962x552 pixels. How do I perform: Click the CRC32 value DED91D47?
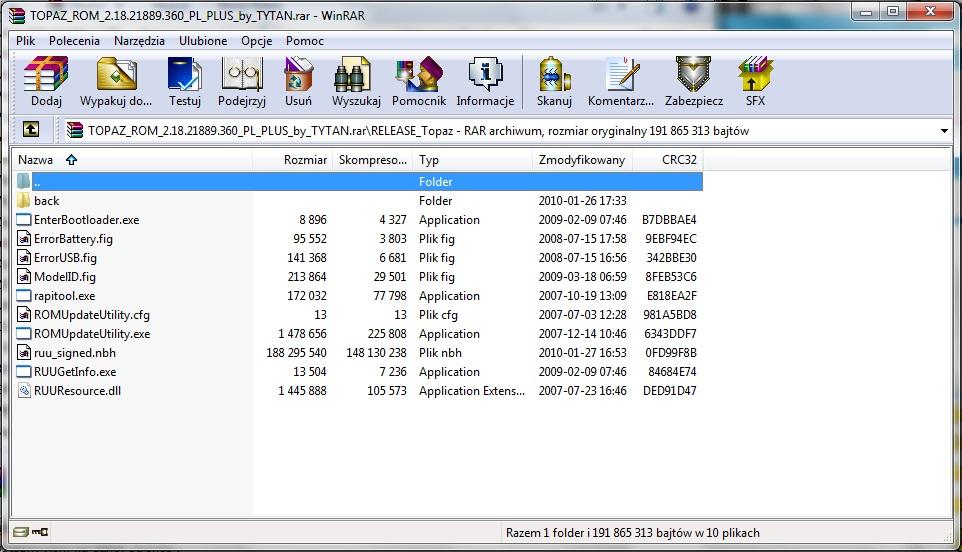click(670, 391)
